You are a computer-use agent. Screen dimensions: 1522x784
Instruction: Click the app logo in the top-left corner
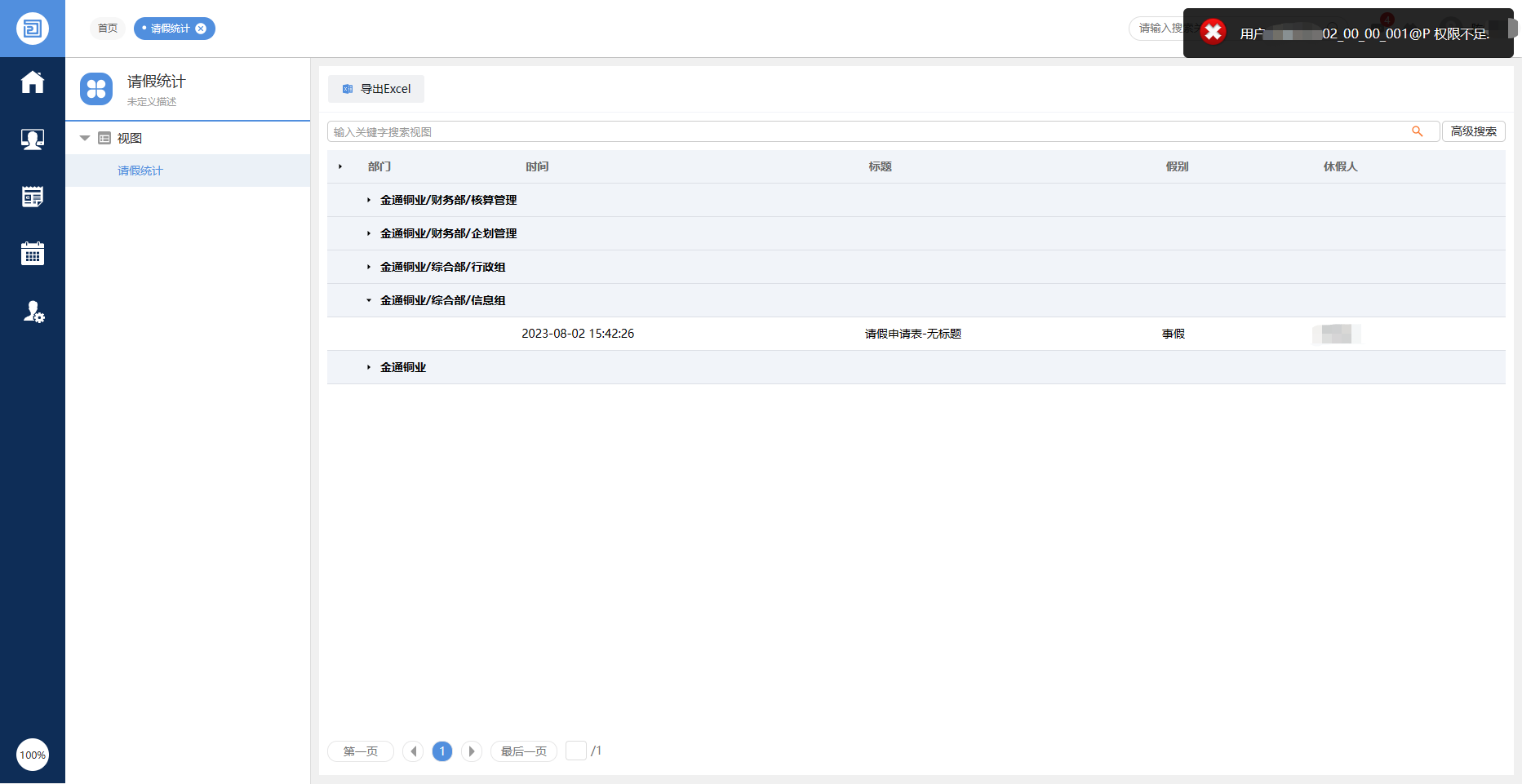[x=33, y=29]
